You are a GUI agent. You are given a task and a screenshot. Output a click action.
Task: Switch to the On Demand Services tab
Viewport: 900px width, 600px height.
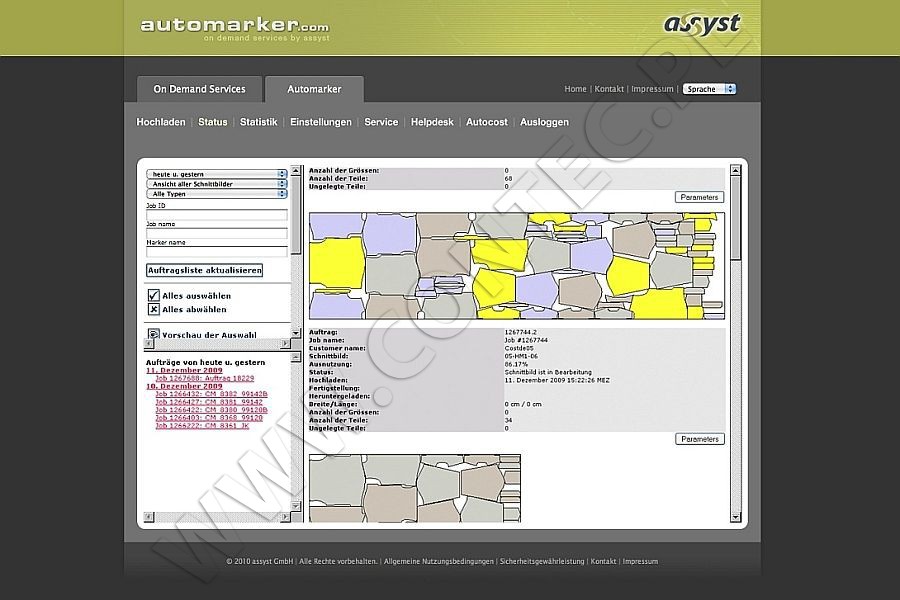point(199,89)
